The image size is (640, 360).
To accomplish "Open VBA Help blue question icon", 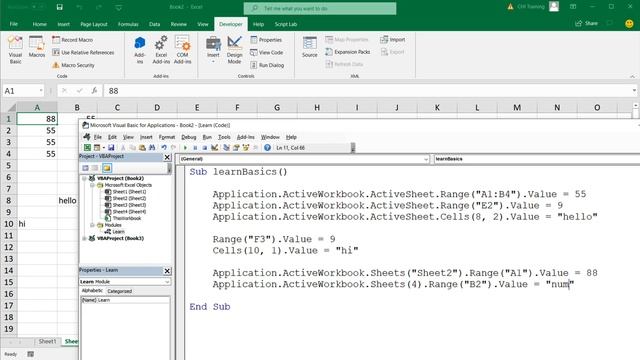I will (x=267, y=148).
